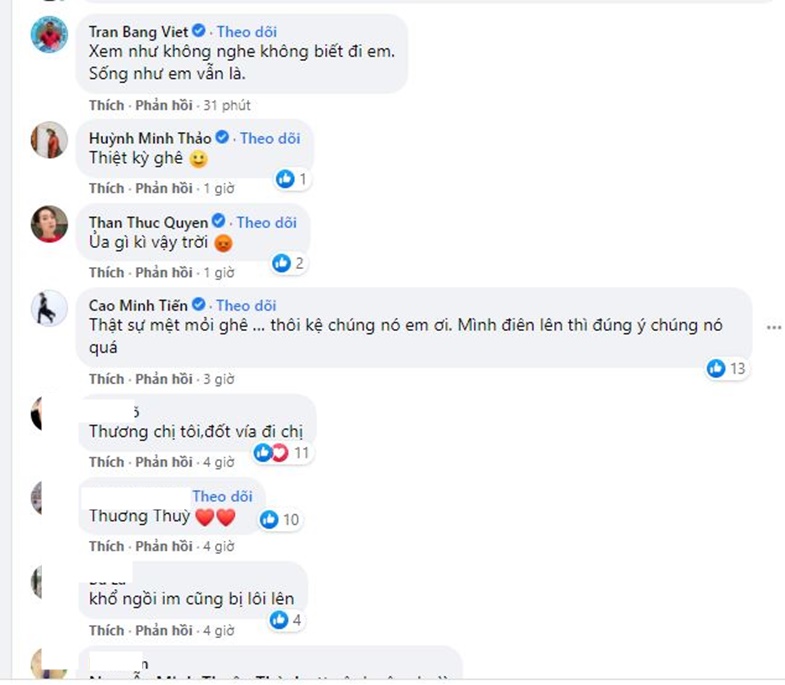Reply to Huỳnh Minh Thảo's comment
The image size is (785, 685).
click(164, 188)
